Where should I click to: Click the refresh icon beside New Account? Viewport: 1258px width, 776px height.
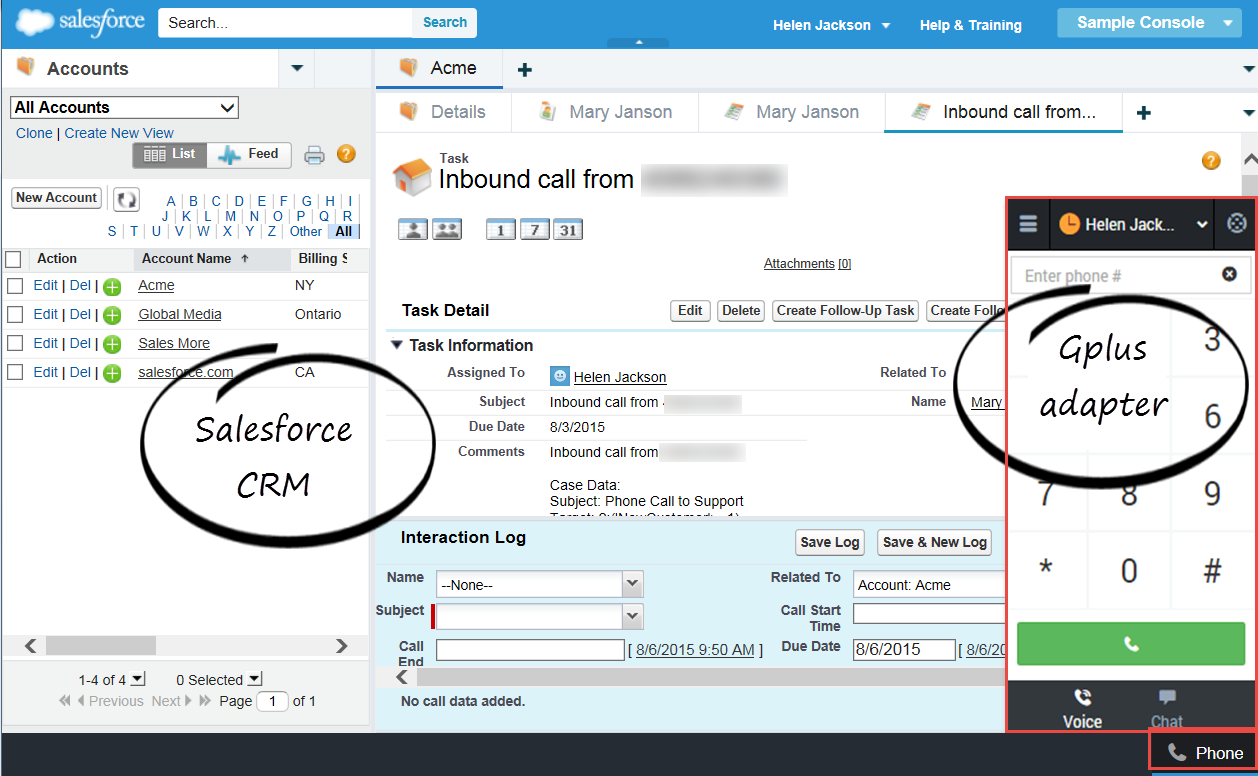click(126, 199)
